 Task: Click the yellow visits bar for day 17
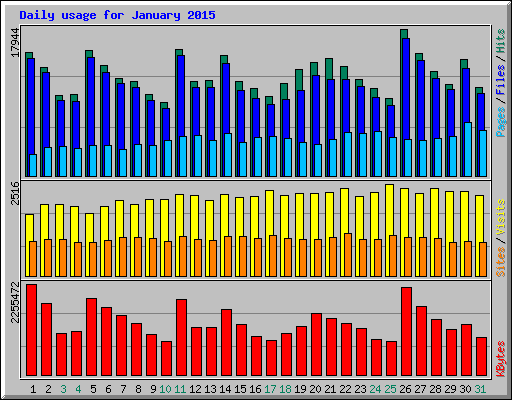pos(269,213)
